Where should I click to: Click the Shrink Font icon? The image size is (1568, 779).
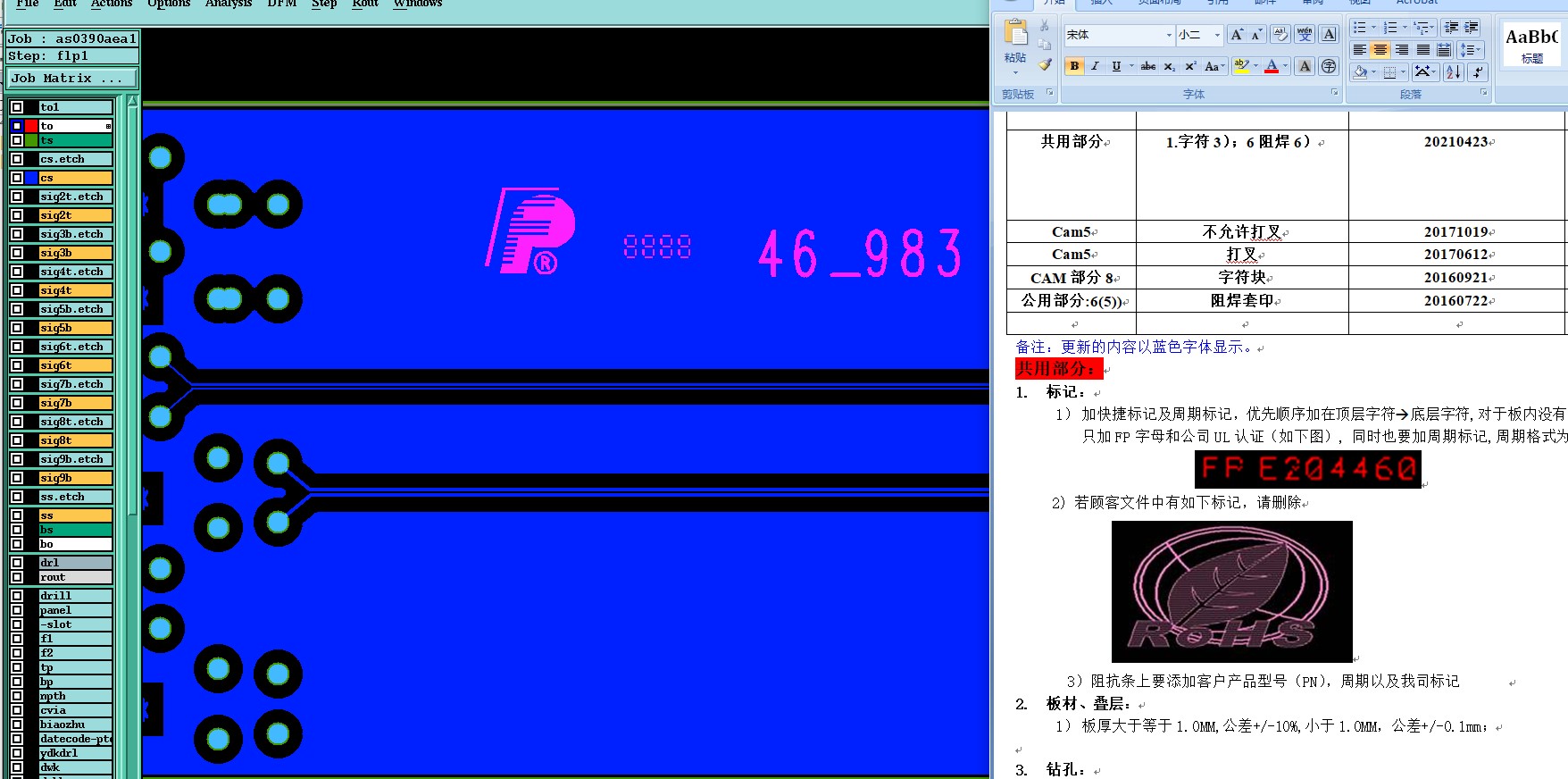coord(1256,35)
